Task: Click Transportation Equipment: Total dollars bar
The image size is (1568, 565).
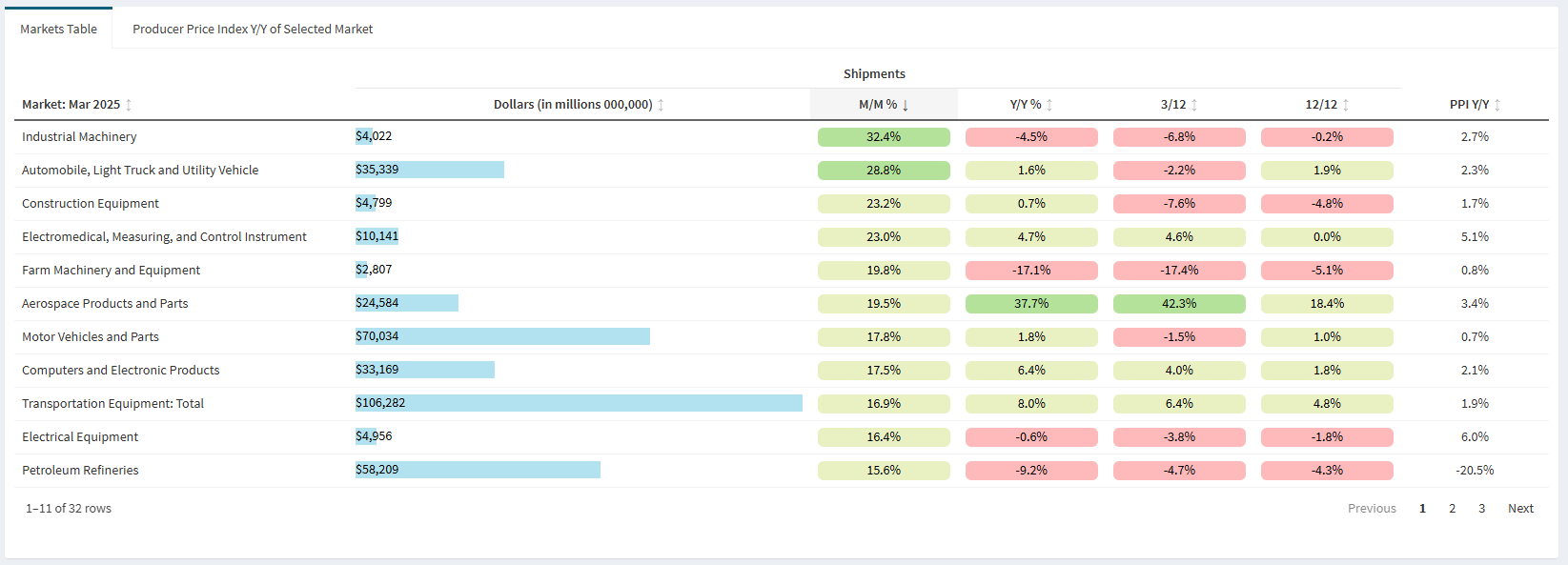Action: click(x=579, y=403)
